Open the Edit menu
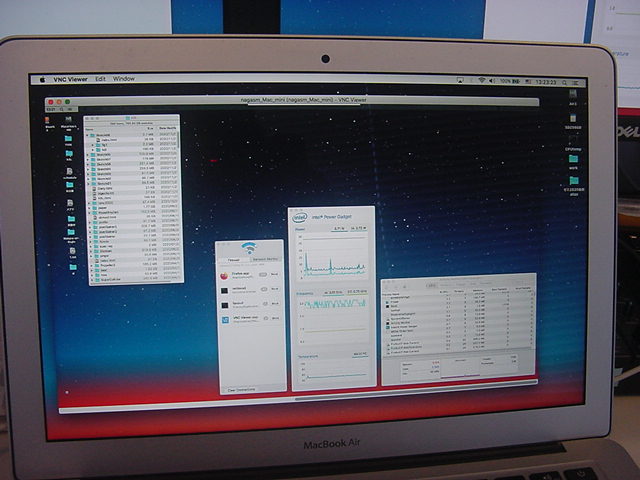 click(x=100, y=79)
